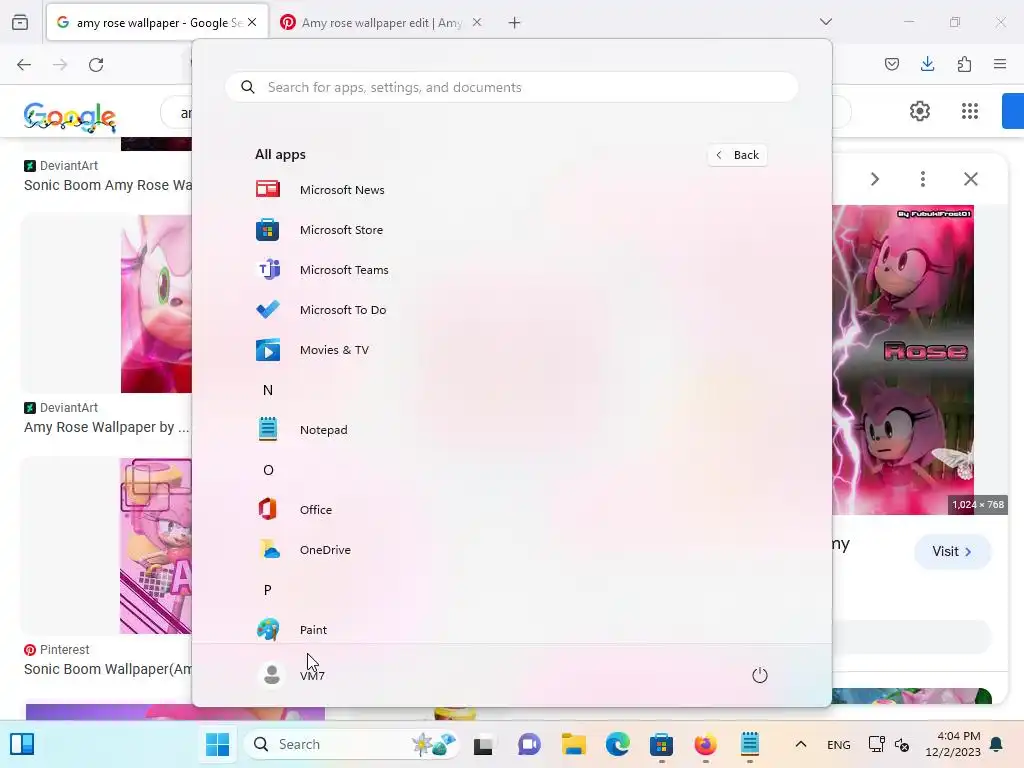The width and height of the screenshot is (1024, 768).
Task: Focus the Start menu search field
Action: pos(511,88)
